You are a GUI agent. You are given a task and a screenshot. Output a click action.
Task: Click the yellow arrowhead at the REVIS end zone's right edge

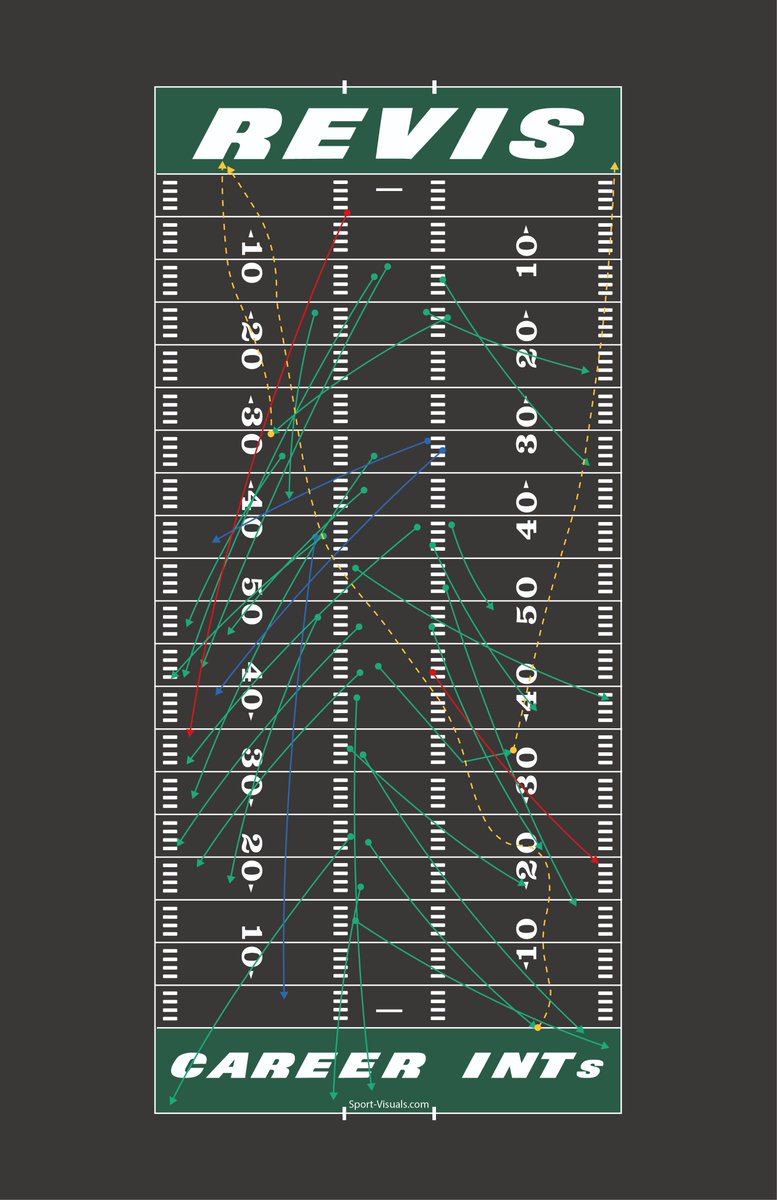[614, 165]
